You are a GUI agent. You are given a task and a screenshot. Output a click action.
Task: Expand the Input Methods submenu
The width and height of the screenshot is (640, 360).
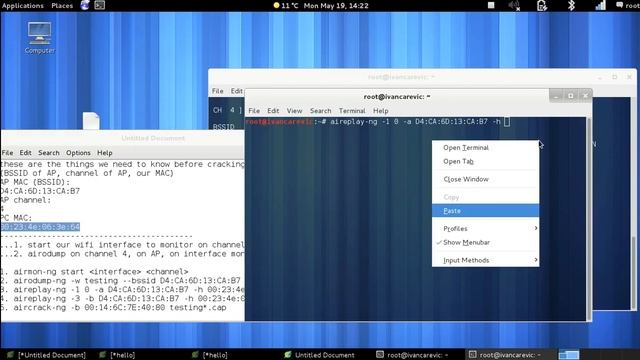(485, 260)
